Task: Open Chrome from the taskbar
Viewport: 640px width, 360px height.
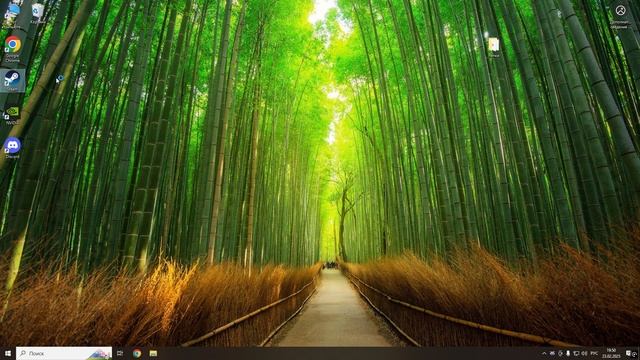Action: [137, 353]
